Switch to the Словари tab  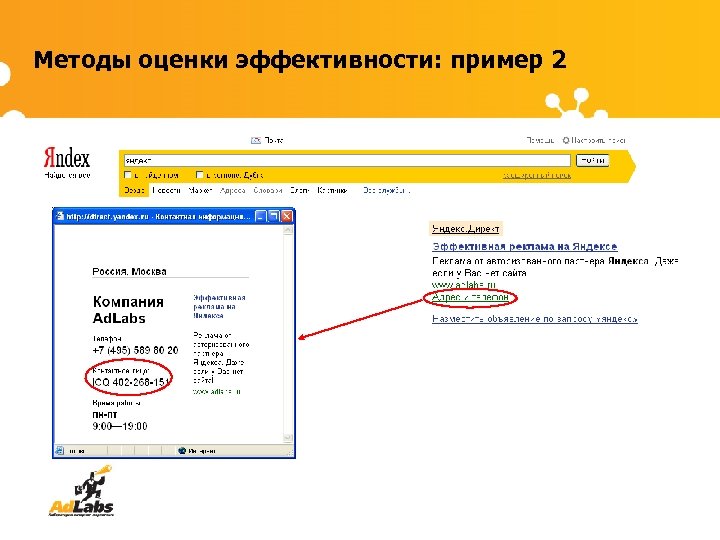pyautogui.click(x=268, y=190)
